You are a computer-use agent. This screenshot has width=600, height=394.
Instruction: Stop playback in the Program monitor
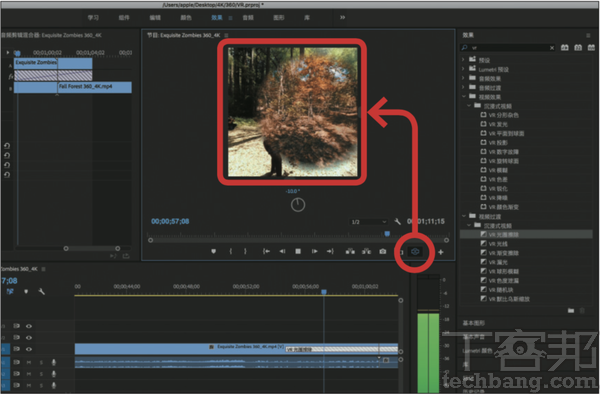tap(298, 251)
